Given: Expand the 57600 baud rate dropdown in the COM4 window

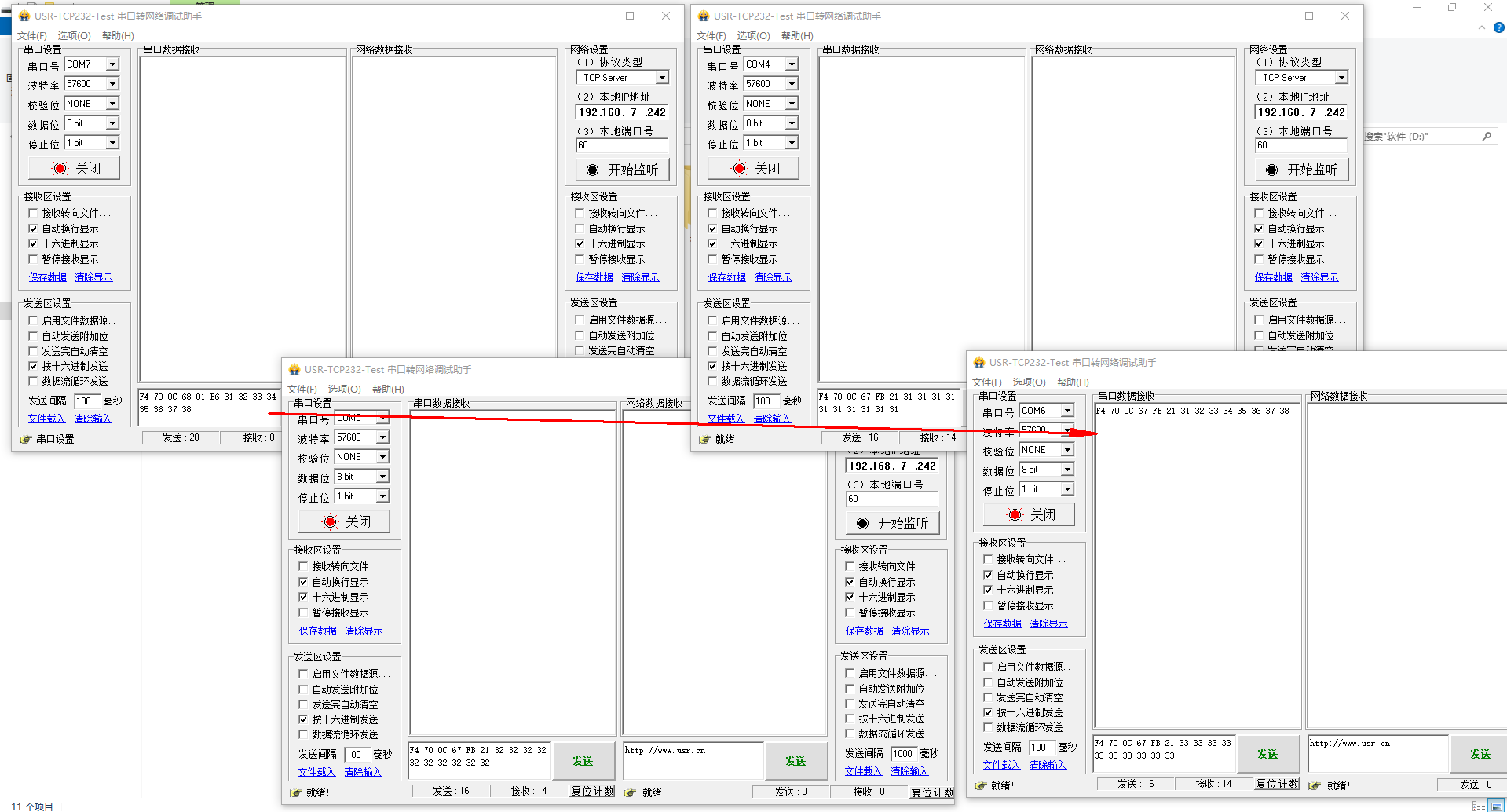Looking at the screenshot, I should [792, 84].
